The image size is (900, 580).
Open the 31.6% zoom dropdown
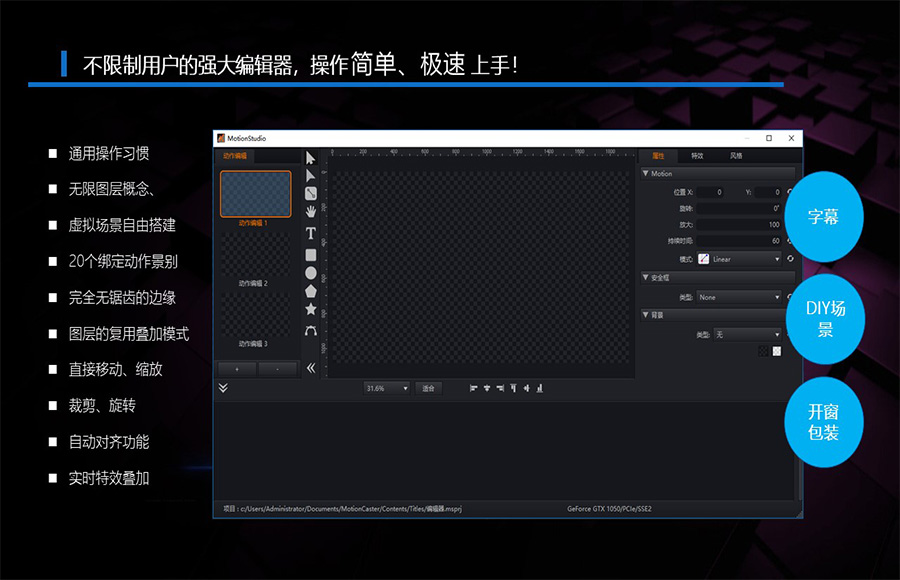387,388
